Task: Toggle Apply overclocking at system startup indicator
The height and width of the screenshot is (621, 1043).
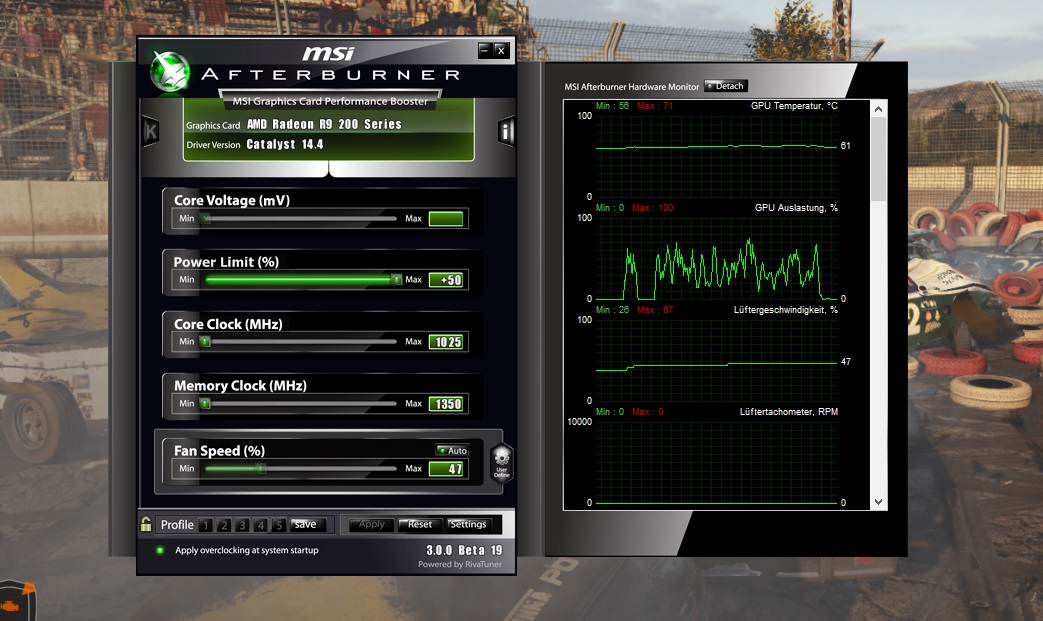Action: [x=160, y=550]
